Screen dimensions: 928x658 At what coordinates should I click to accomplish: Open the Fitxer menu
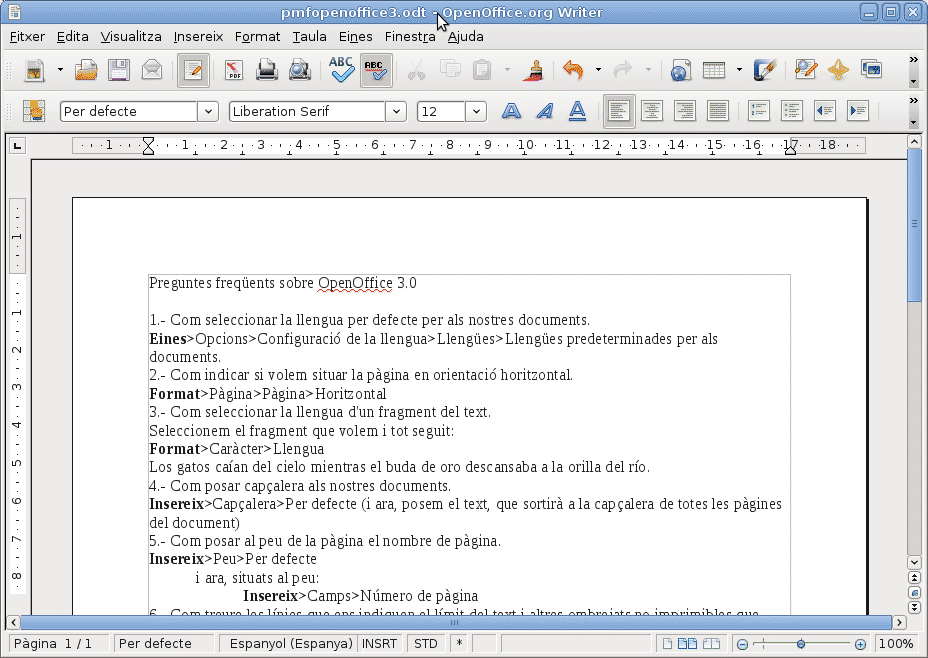tap(27, 37)
